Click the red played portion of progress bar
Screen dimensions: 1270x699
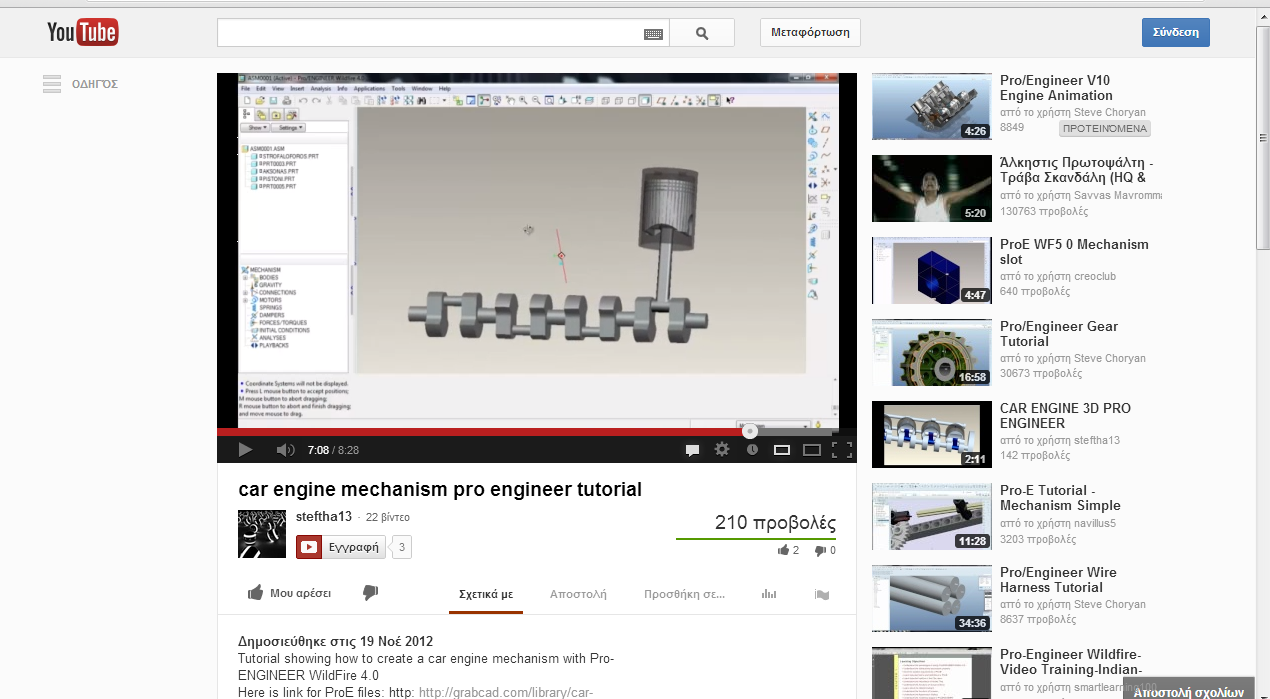pos(480,432)
